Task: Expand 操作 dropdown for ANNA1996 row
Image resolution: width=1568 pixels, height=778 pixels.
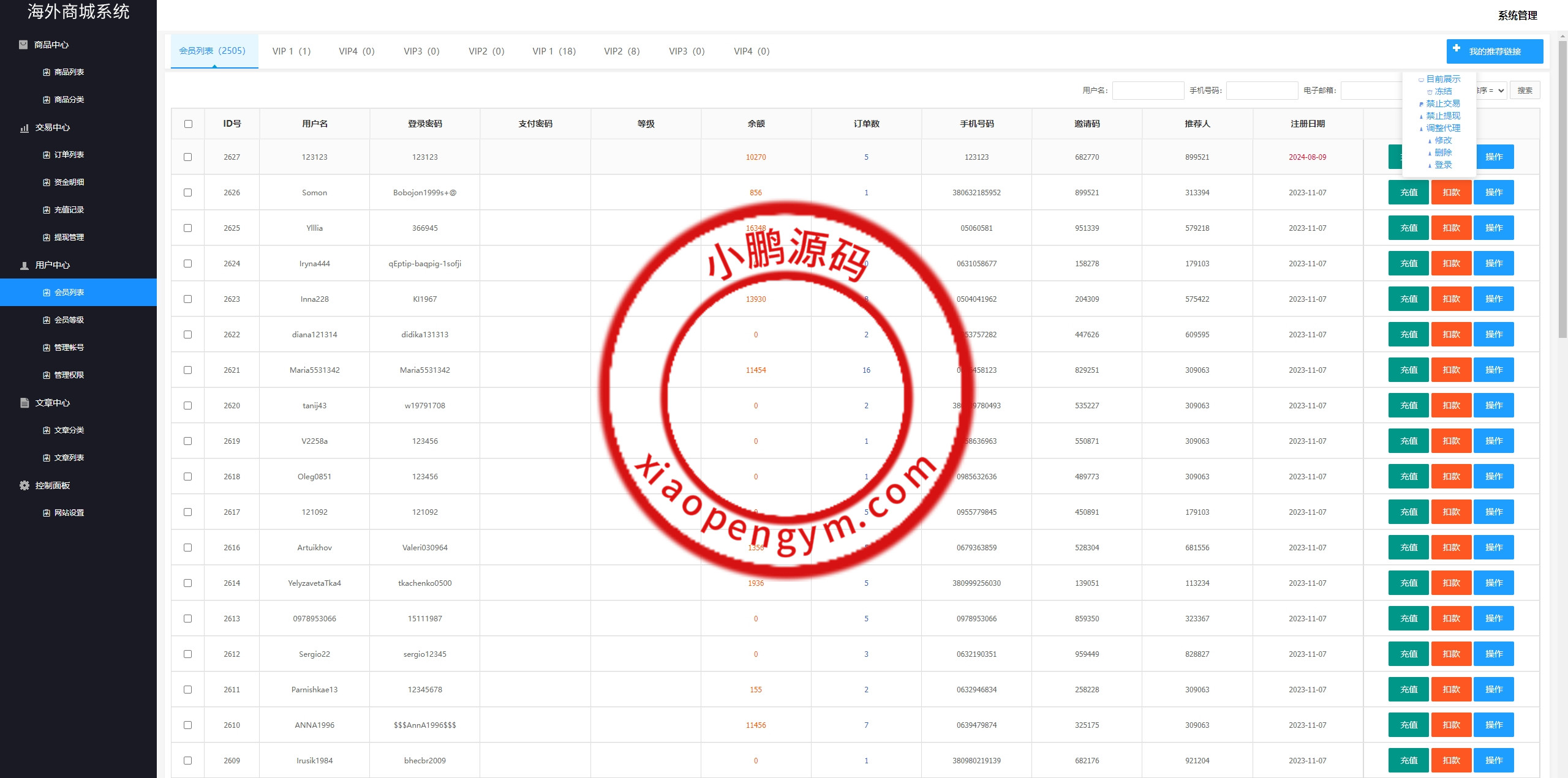Action: pos(1493,725)
